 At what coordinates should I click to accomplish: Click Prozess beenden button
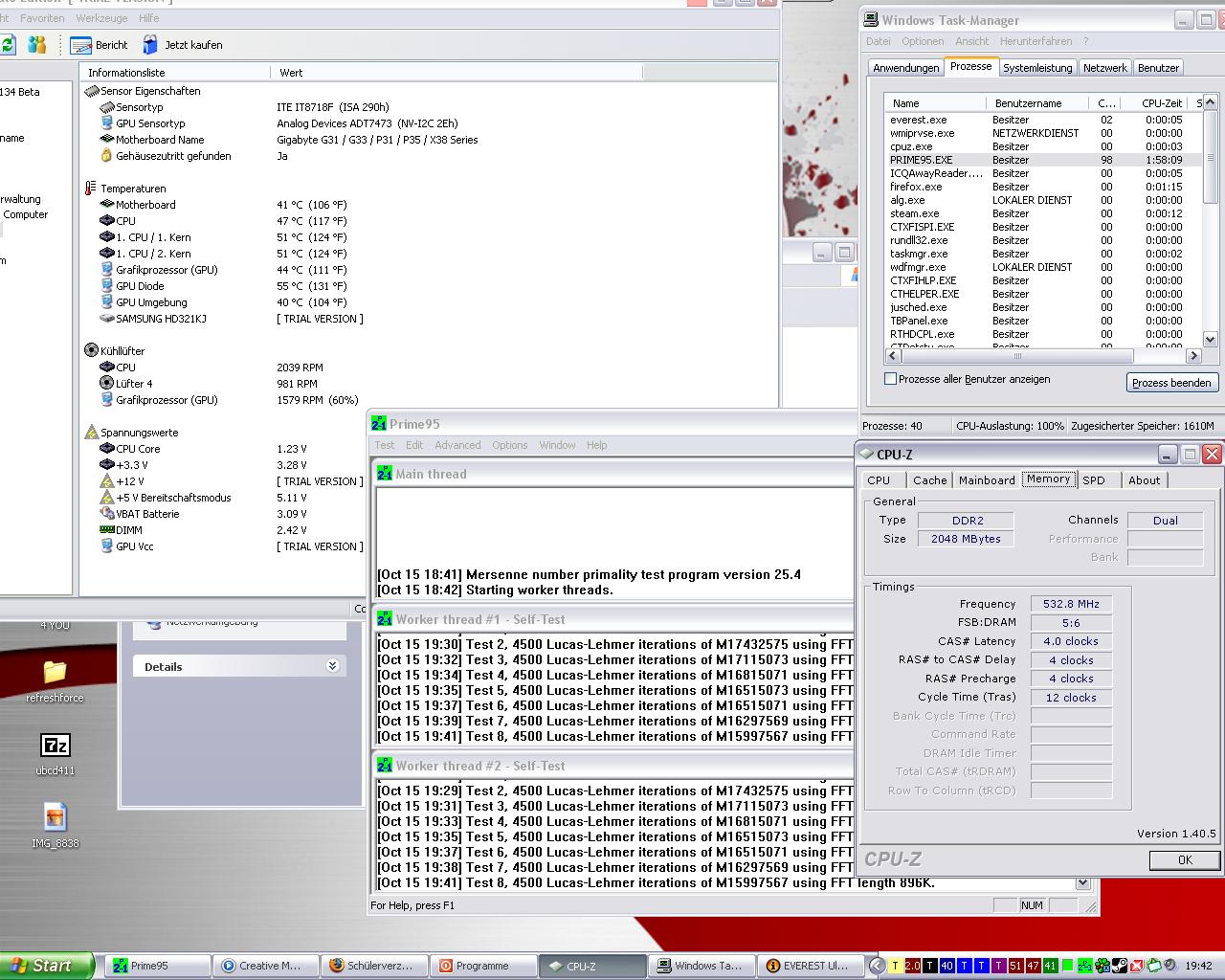pos(1171,383)
